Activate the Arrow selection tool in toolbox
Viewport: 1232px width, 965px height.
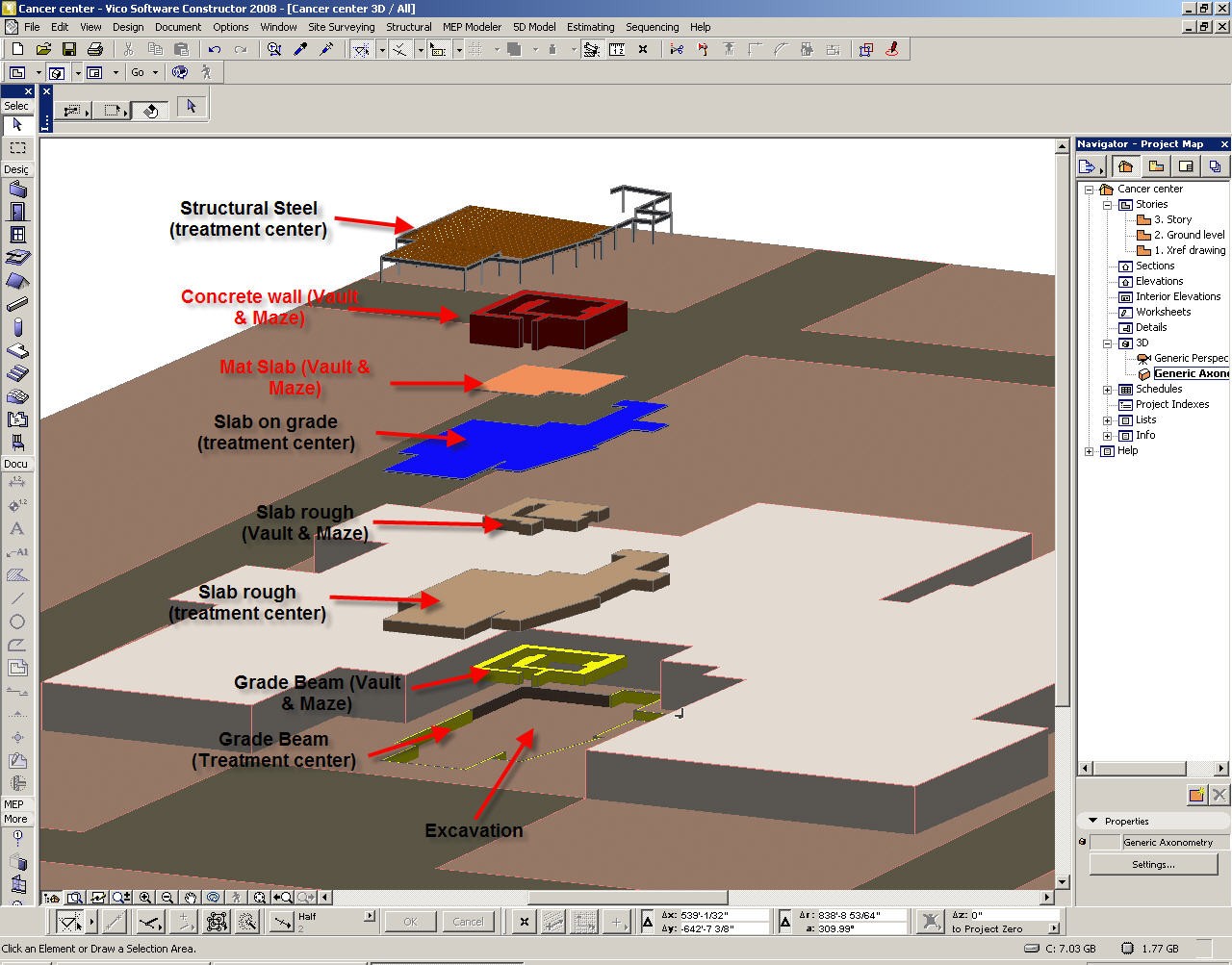[x=17, y=125]
